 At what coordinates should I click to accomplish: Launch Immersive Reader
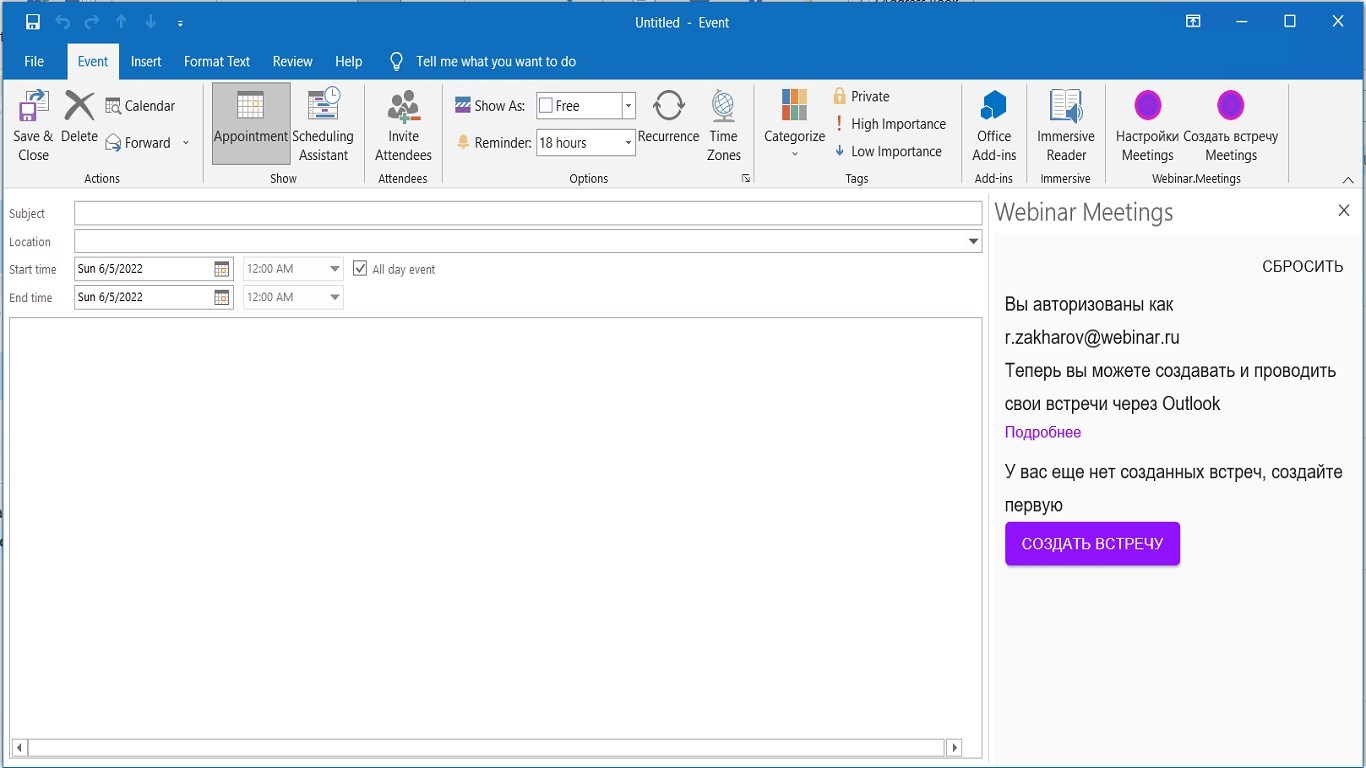click(1066, 125)
